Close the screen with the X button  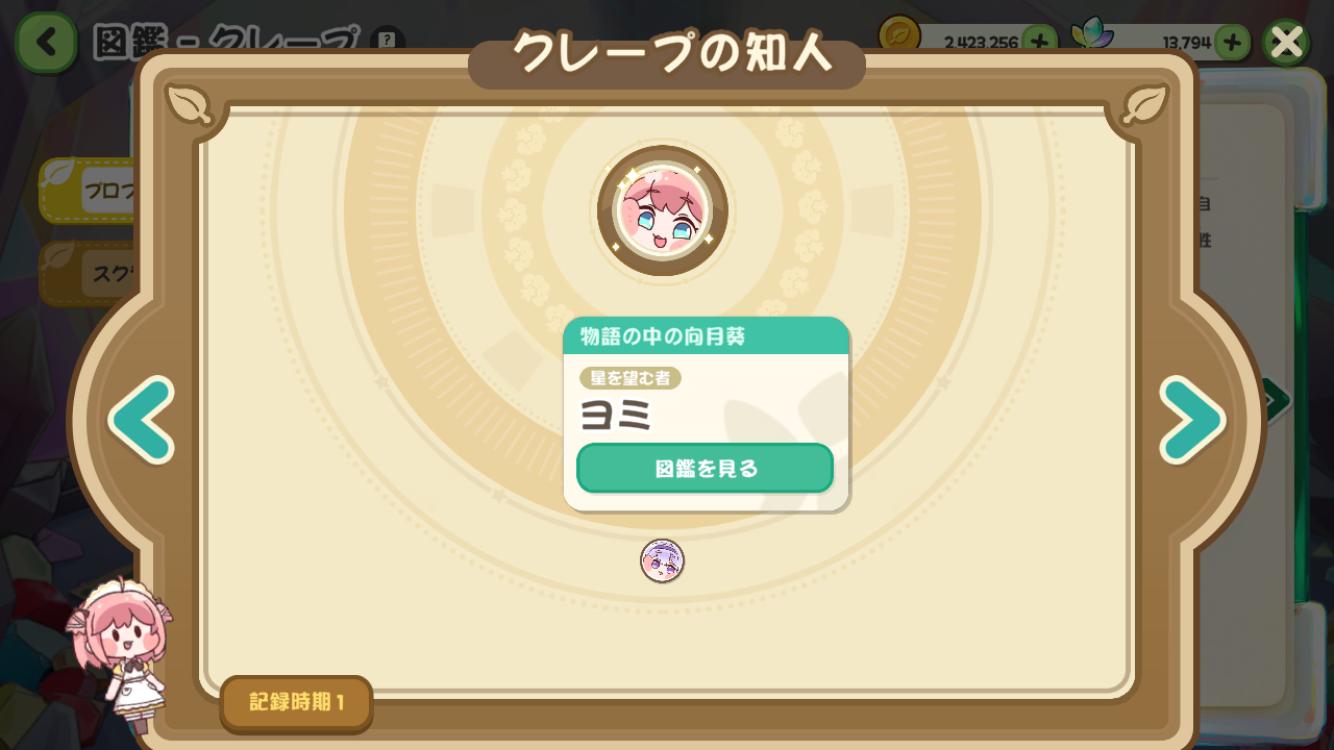[x=1286, y=42]
